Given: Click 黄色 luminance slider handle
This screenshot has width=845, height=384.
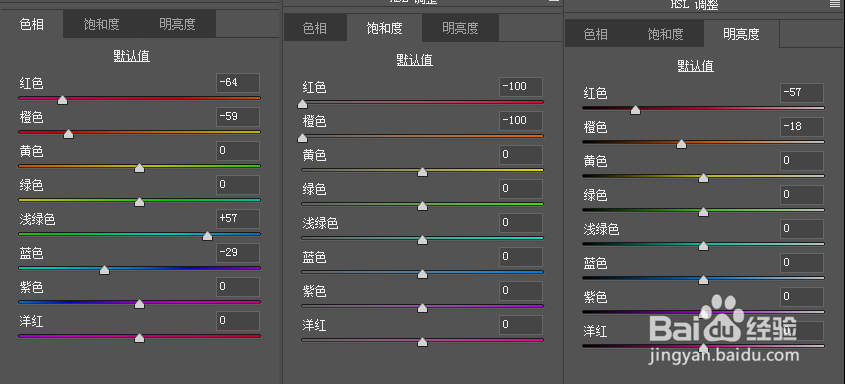Looking at the screenshot, I should coord(703,178).
